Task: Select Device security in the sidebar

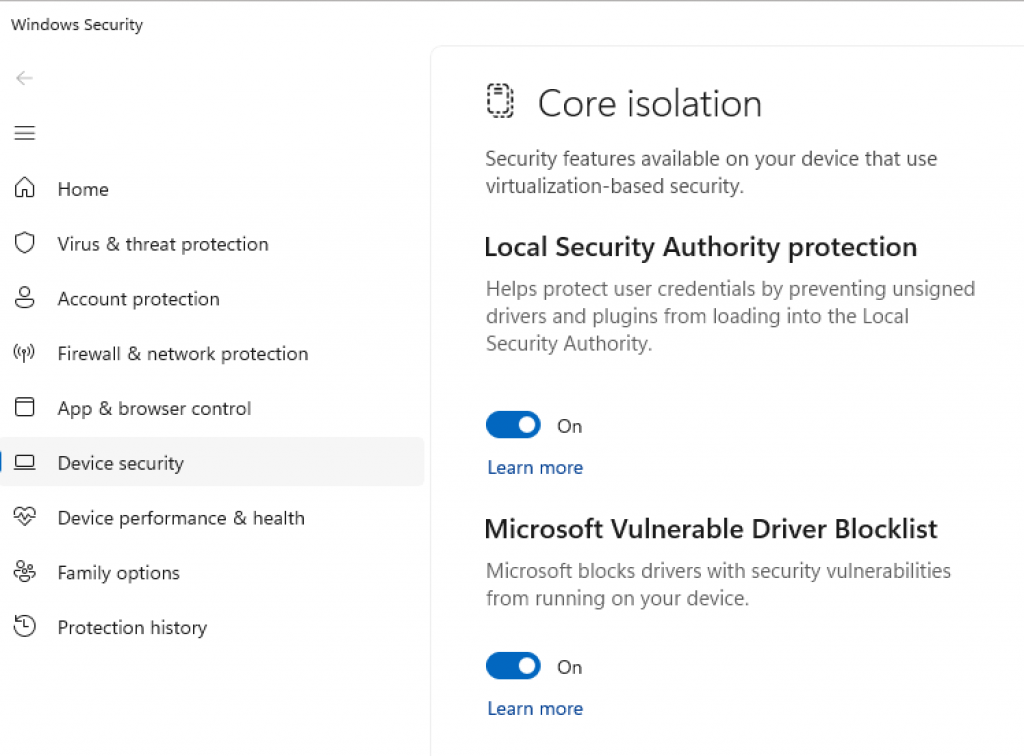Action: click(x=120, y=463)
